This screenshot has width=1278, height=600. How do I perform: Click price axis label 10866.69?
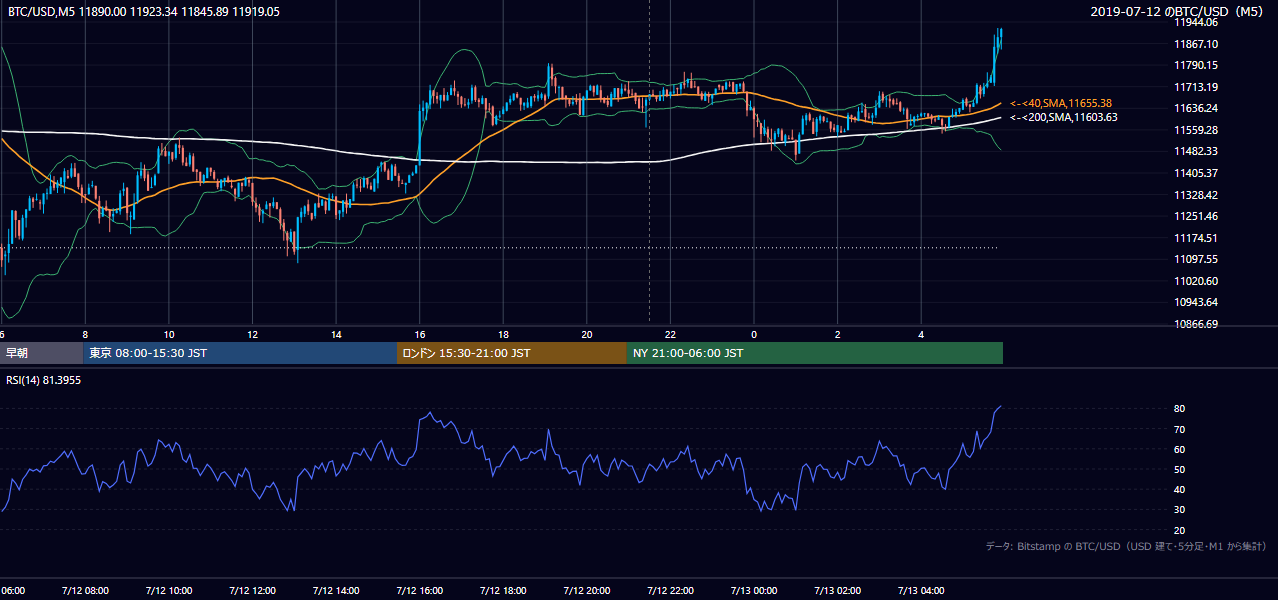click(x=1196, y=324)
